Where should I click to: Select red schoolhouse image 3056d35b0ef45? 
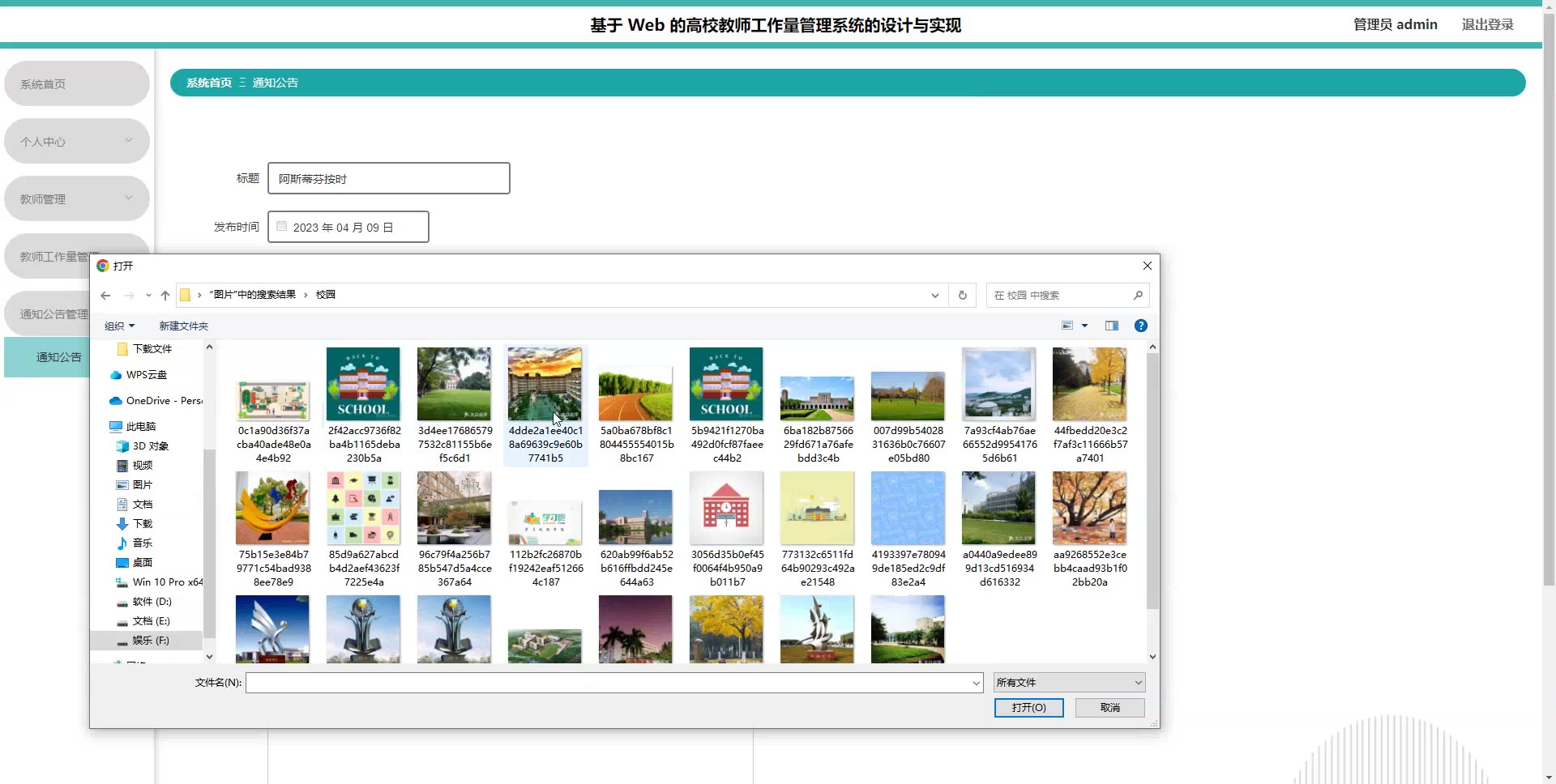coord(726,508)
